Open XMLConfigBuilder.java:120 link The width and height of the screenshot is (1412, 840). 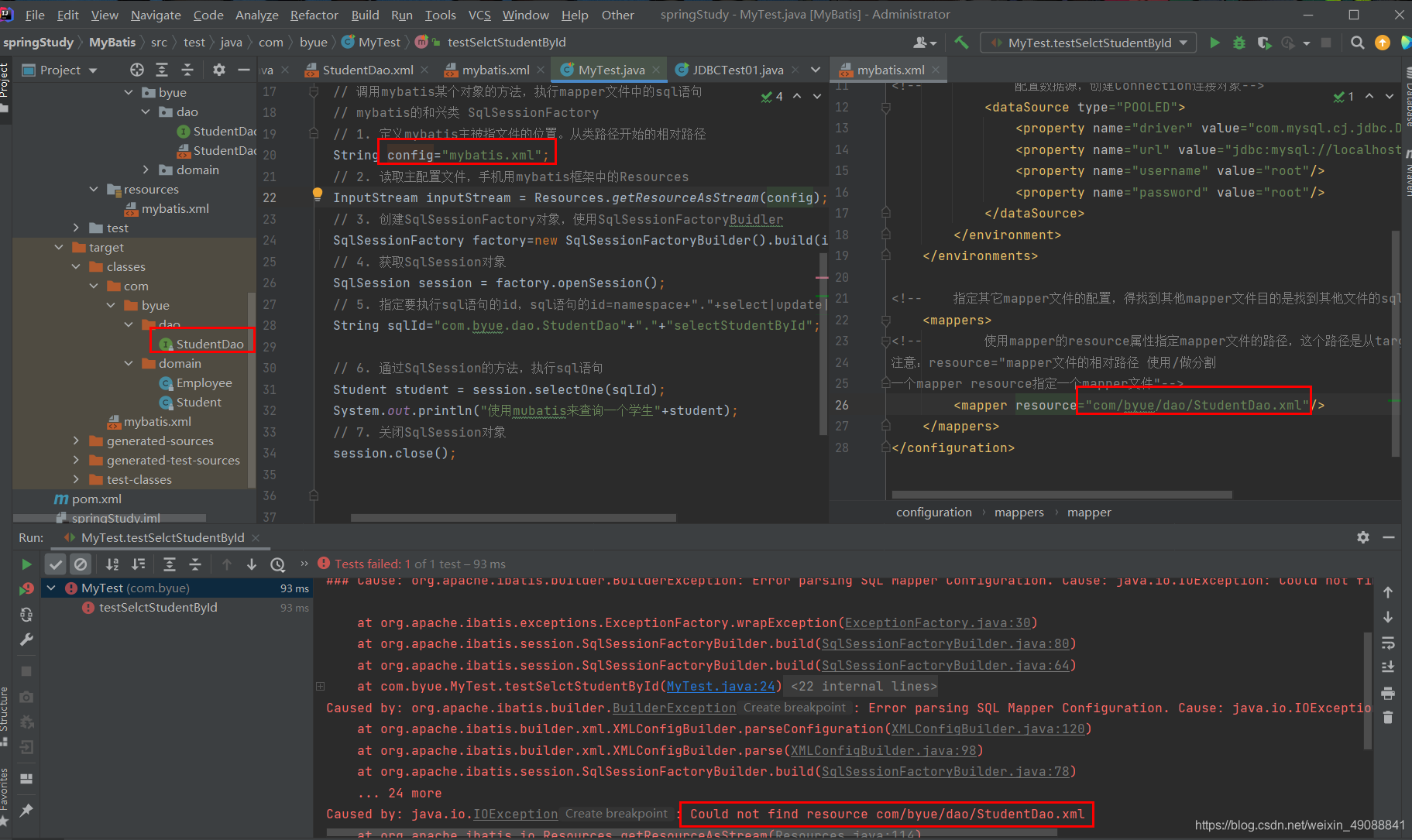[x=988, y=729]
